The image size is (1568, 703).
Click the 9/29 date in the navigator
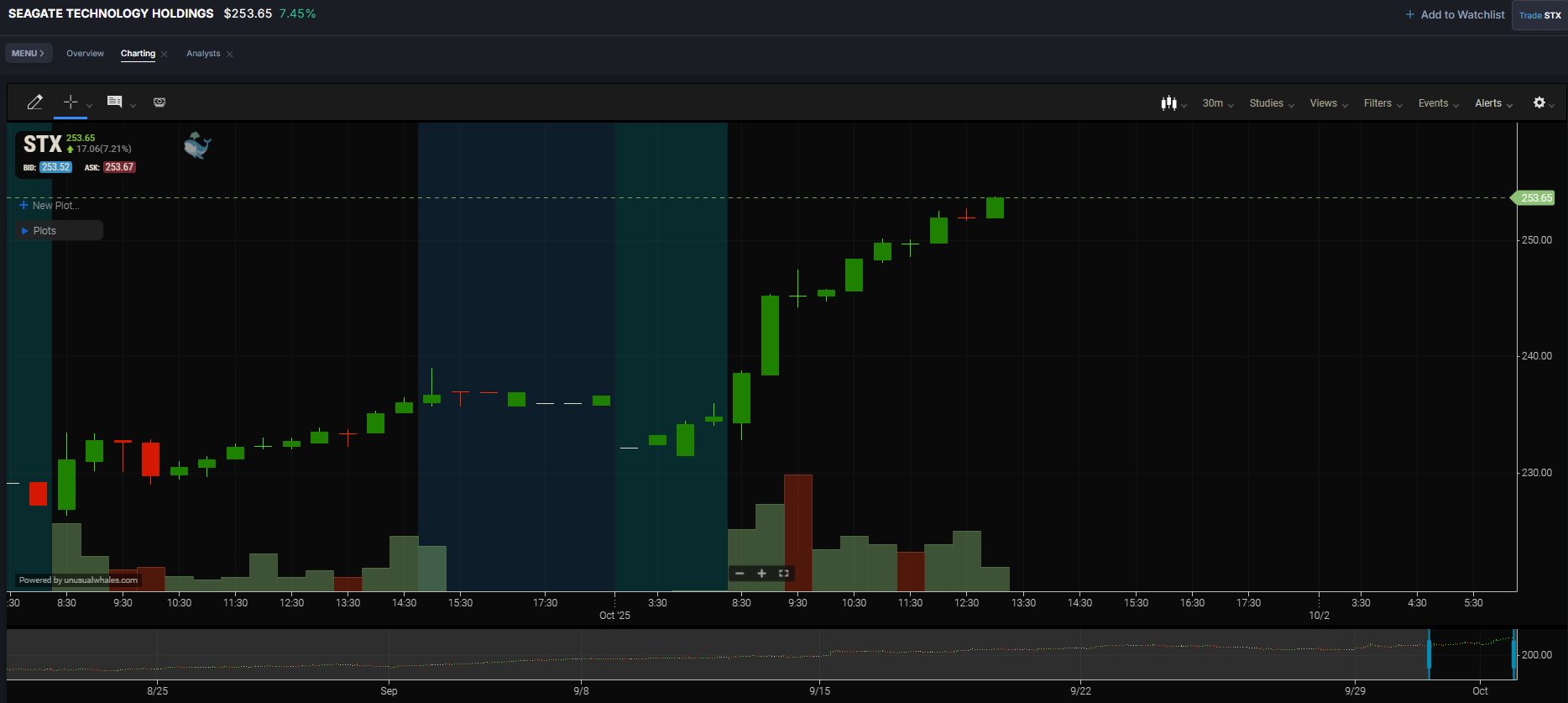[1355, 691]
